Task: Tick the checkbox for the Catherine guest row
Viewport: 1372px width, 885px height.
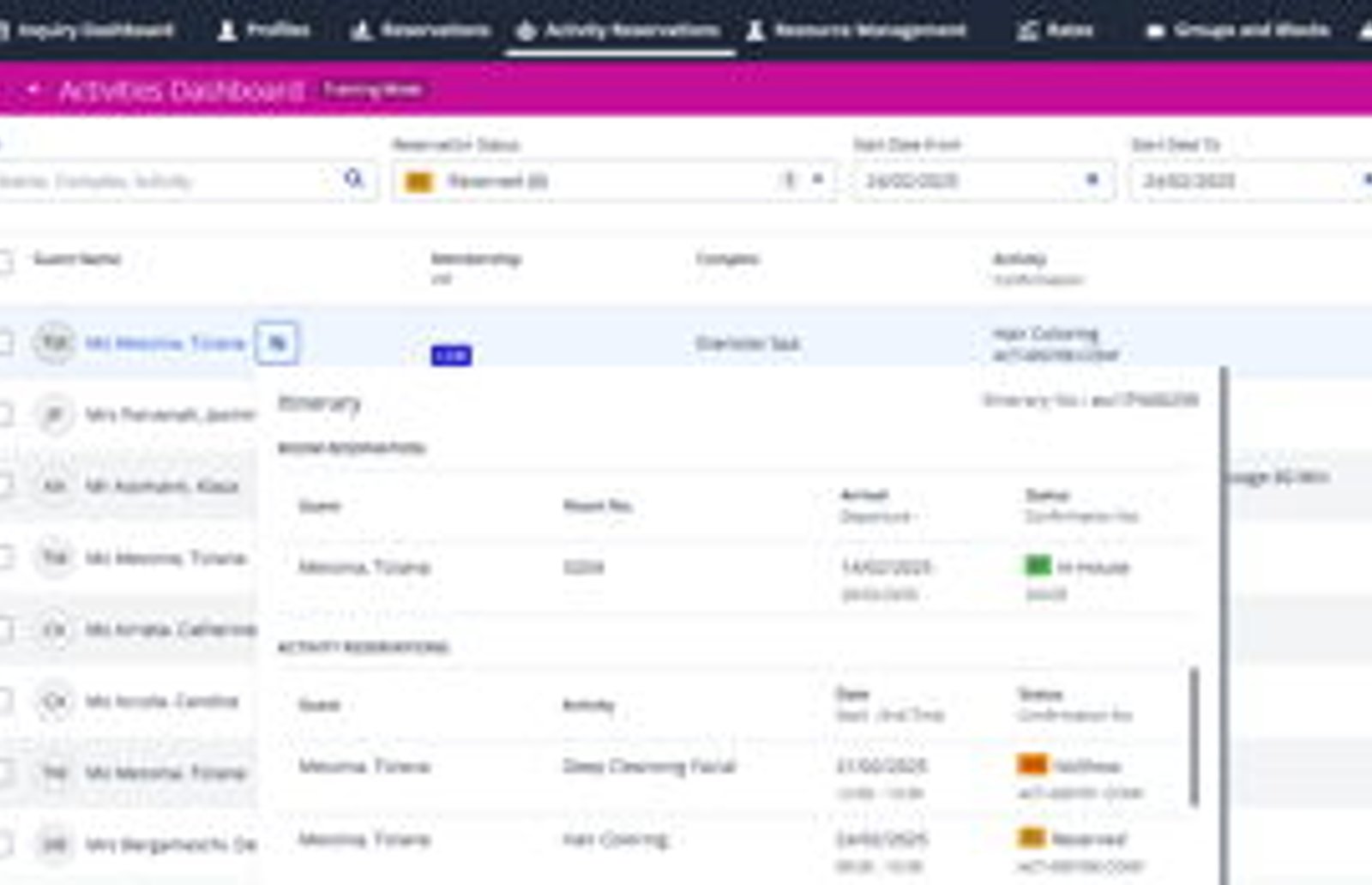Action: 5,630
